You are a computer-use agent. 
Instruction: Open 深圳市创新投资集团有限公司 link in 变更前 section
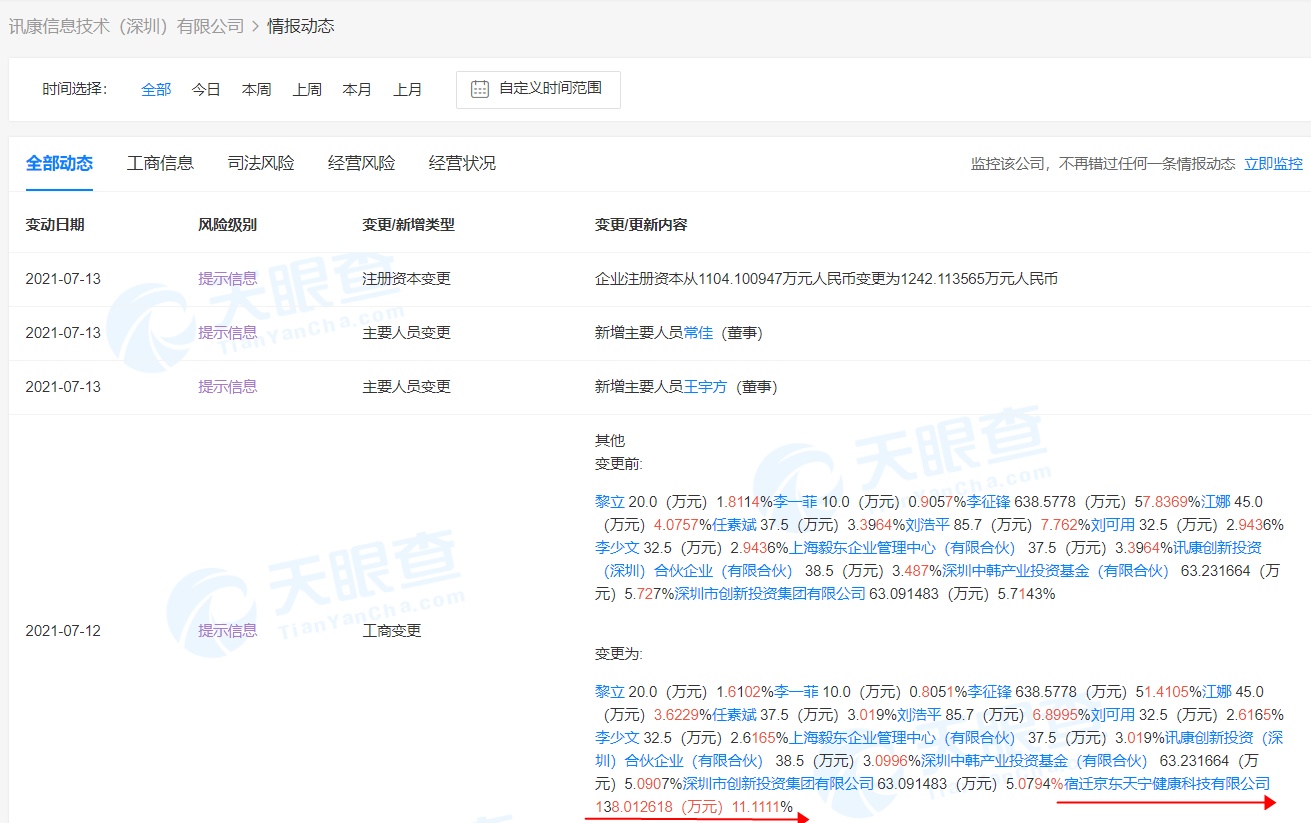coord(770,594)
